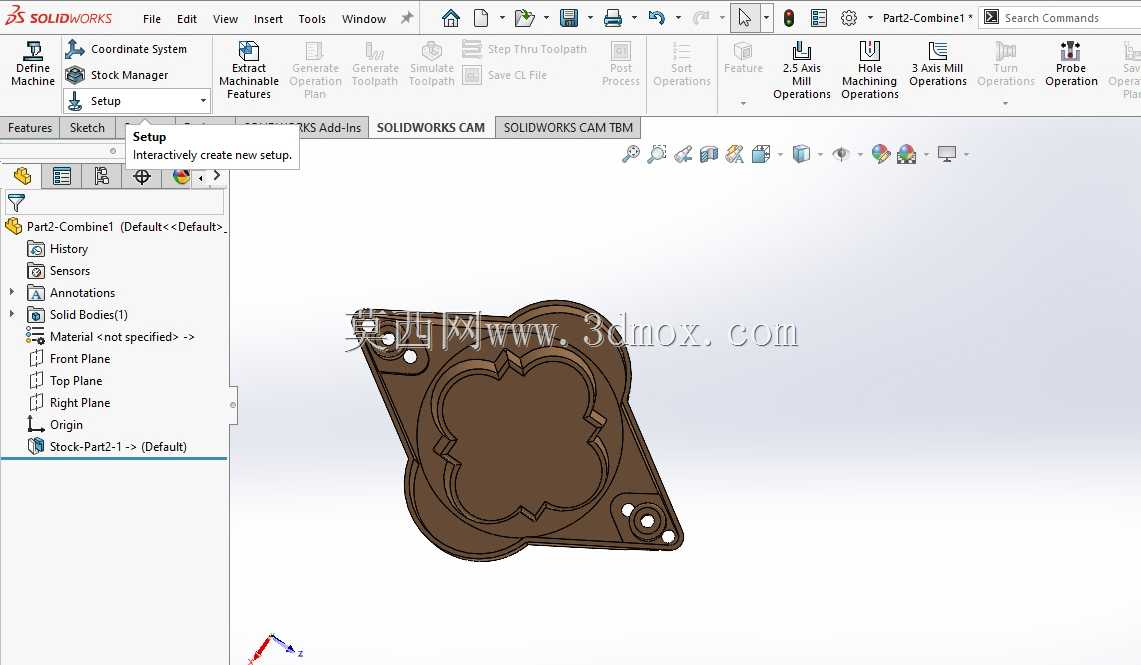The image size is (1141, 665).
Task: Click the Save icon
Action: click(569, 18)
